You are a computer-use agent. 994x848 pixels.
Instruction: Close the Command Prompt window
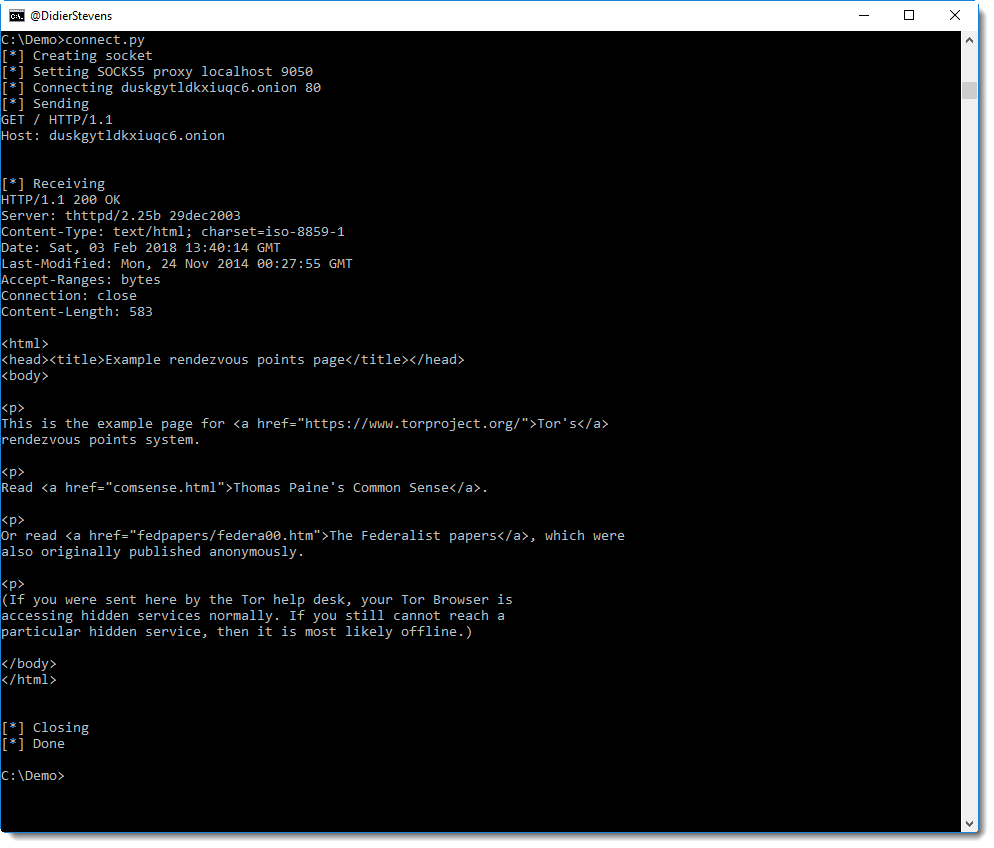(954, 15)
